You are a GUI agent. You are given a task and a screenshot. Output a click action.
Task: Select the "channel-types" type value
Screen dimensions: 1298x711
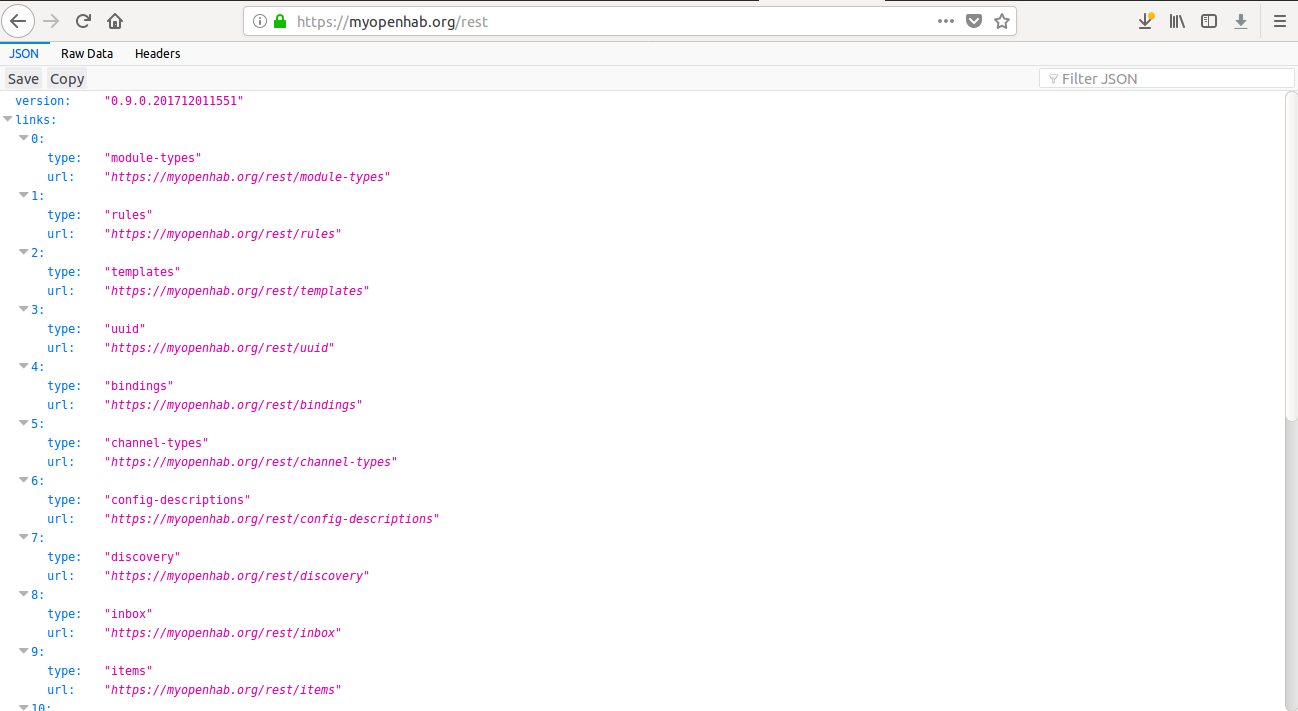pyautogui.click(x=157, y=443)
